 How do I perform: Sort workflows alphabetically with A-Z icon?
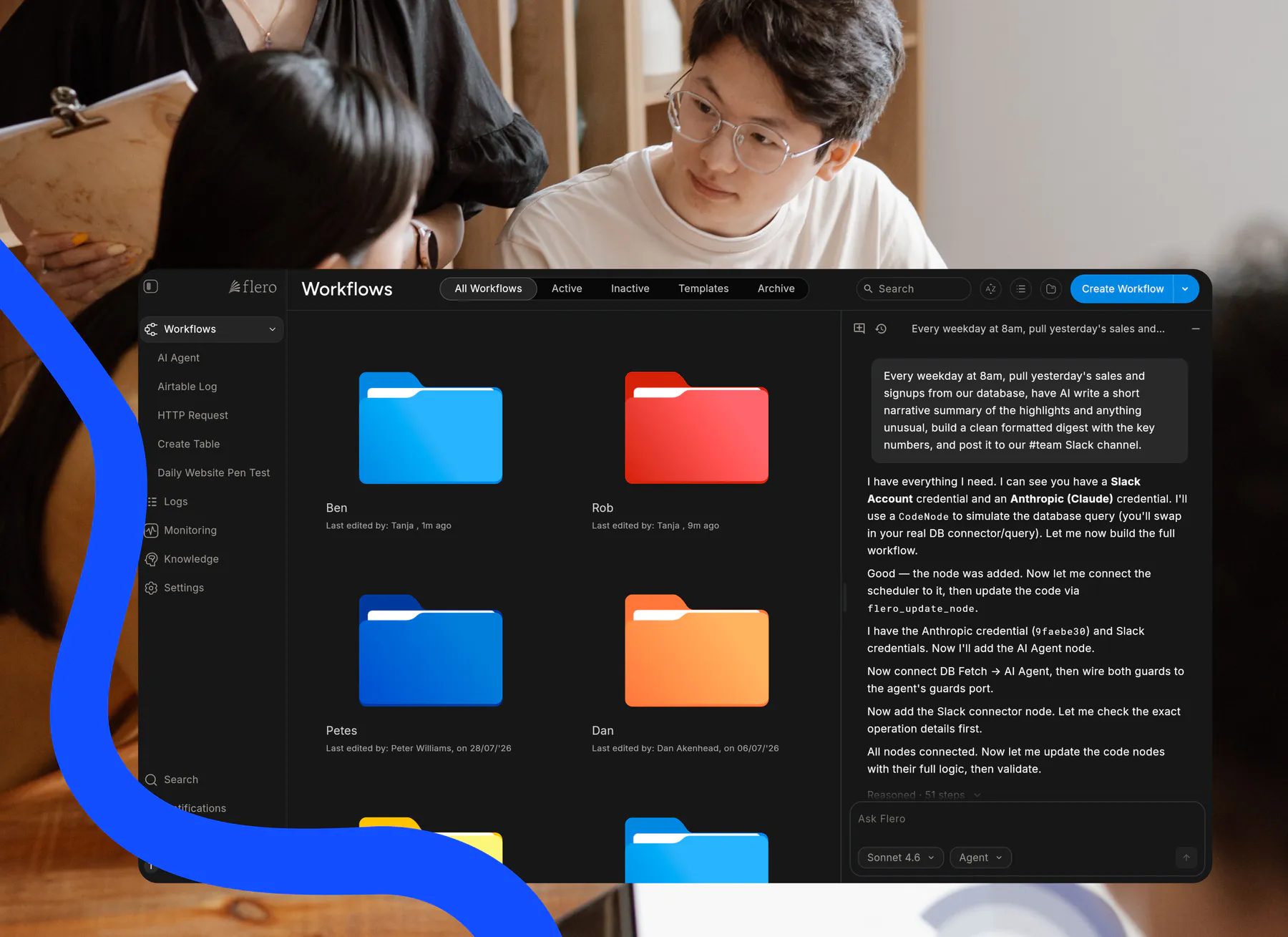click(990, 288)
